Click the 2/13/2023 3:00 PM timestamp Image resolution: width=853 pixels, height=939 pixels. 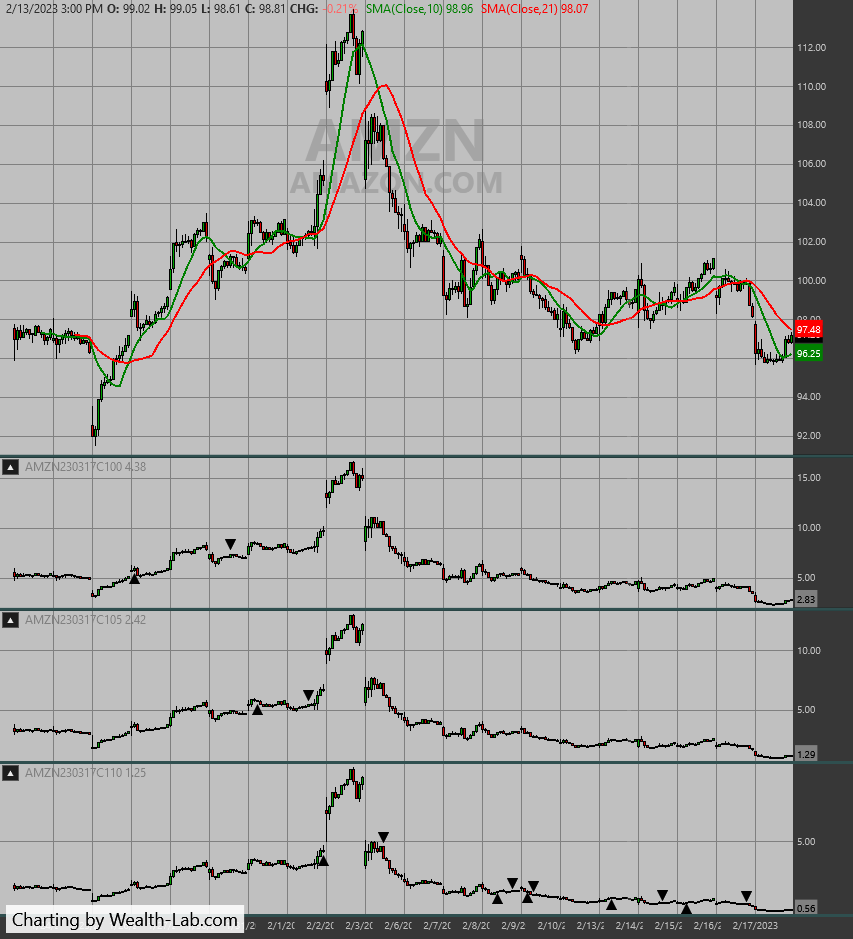[55, 9]
